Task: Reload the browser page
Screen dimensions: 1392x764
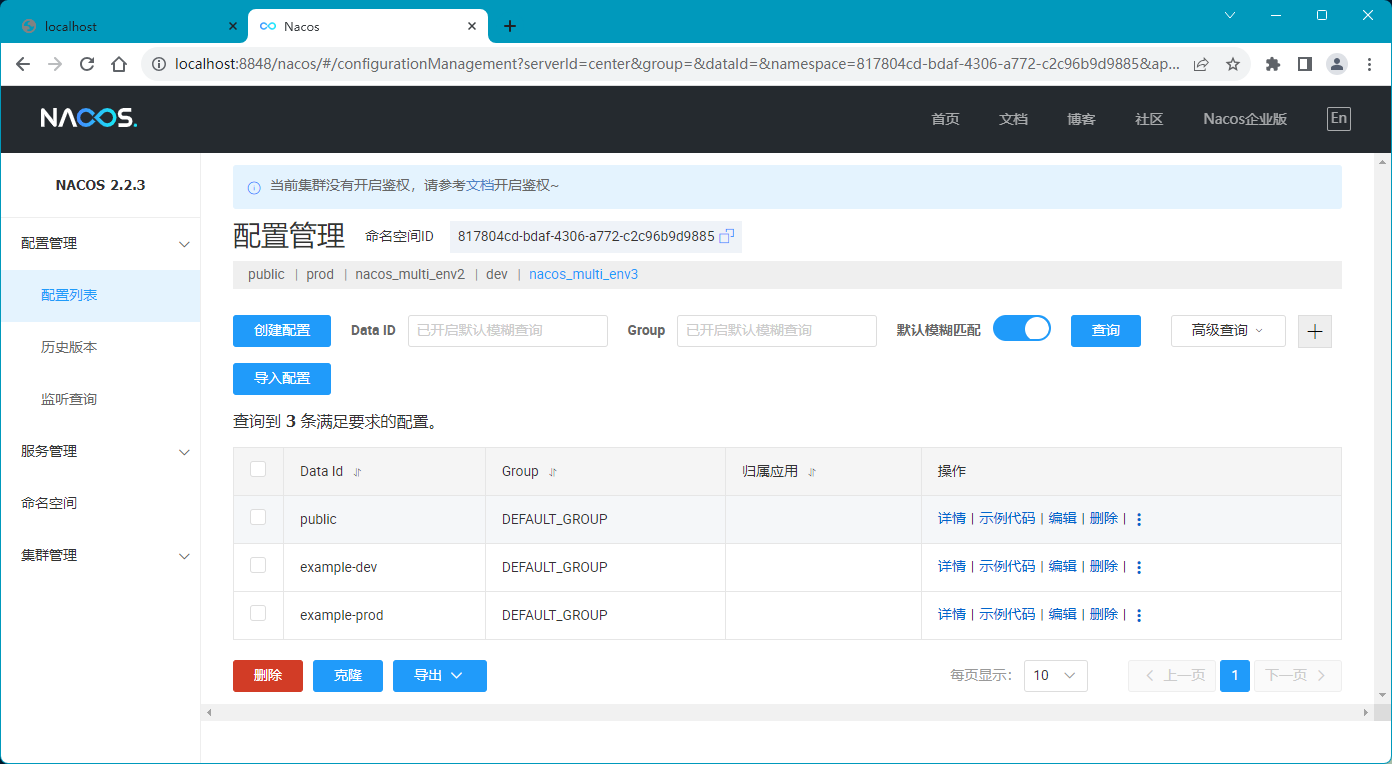Action: [87, 64]
